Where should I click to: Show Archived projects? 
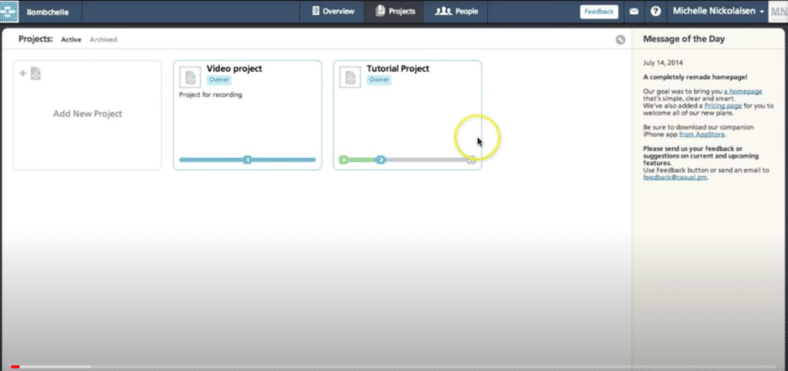pyautogui.click(x=103, y=40)
